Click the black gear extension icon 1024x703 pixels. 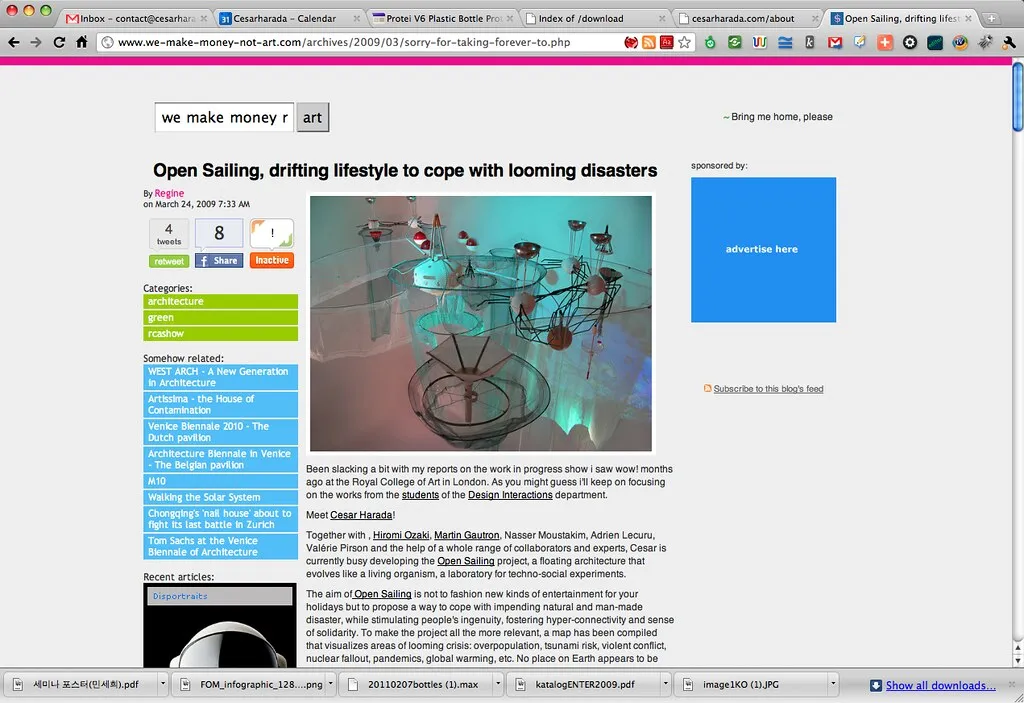910,42
